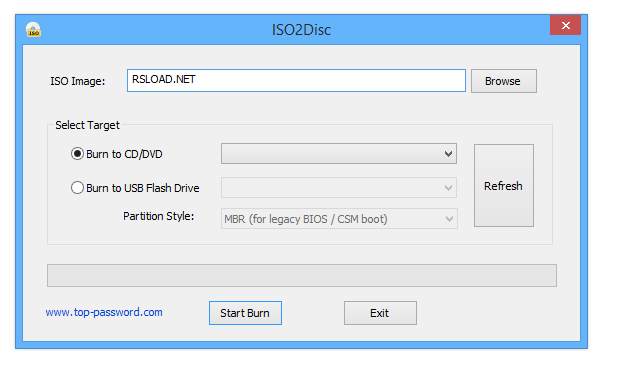619x380 pixels.
Task: Open the Partition Style dropdown
Action: [x=339, y=219]
